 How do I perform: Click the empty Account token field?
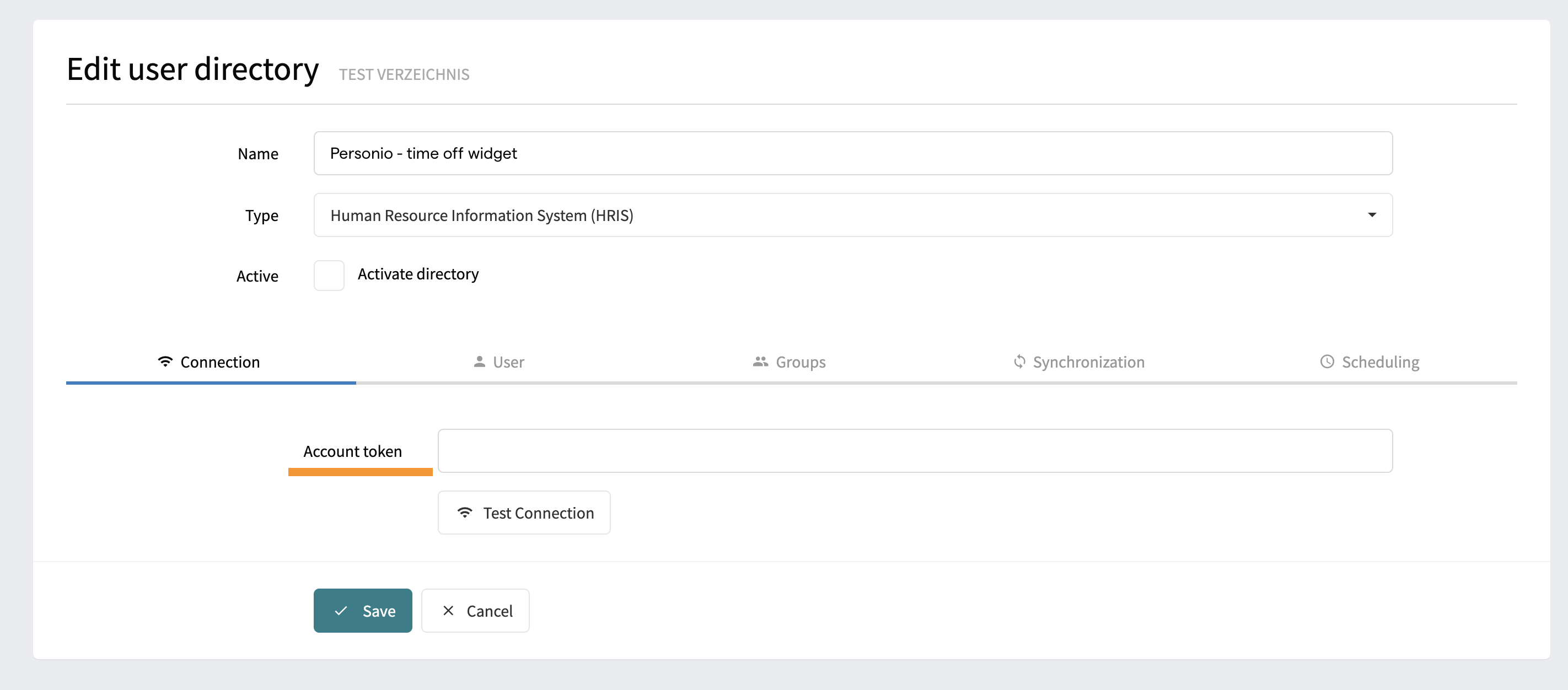pyautogui.click(x=913, y=450)
